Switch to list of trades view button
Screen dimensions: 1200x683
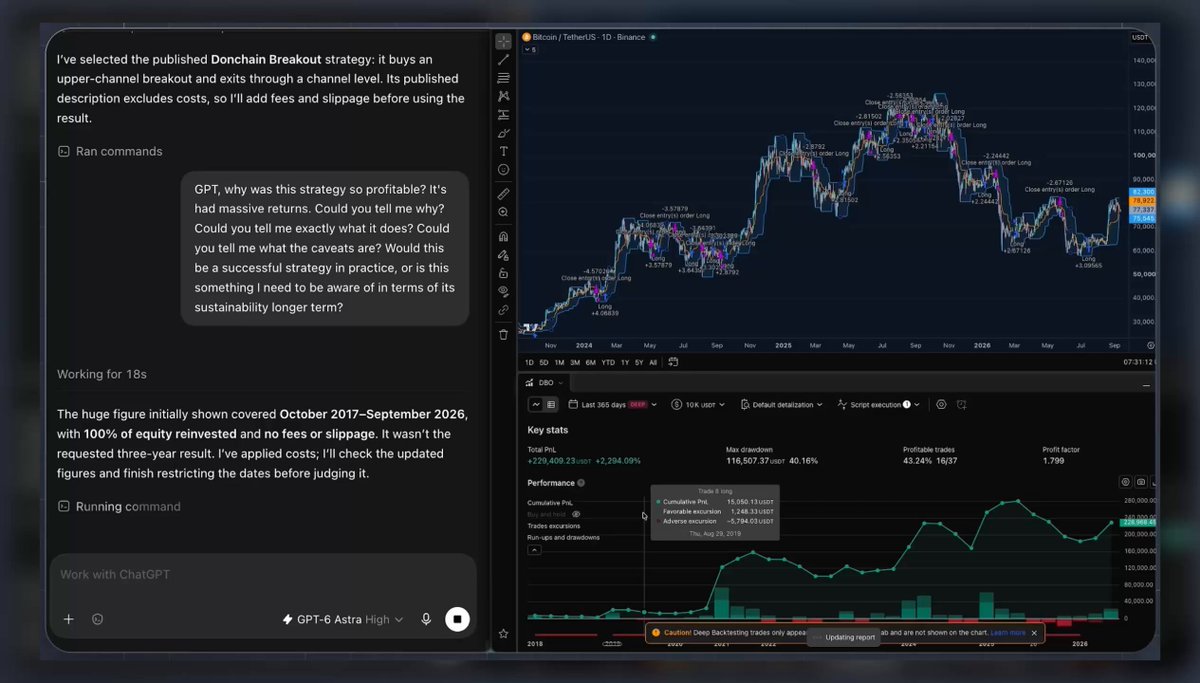pyautogui.click(x=551, y=405)
